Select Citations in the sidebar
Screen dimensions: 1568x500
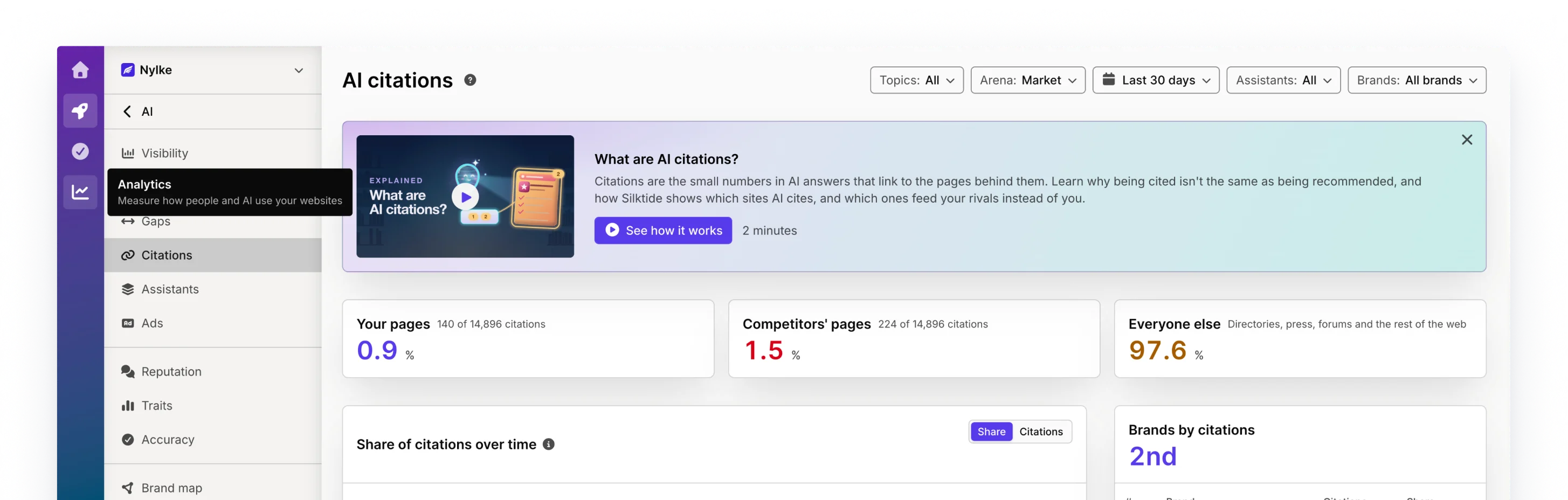pyautogui.click(x=212, y=255)
